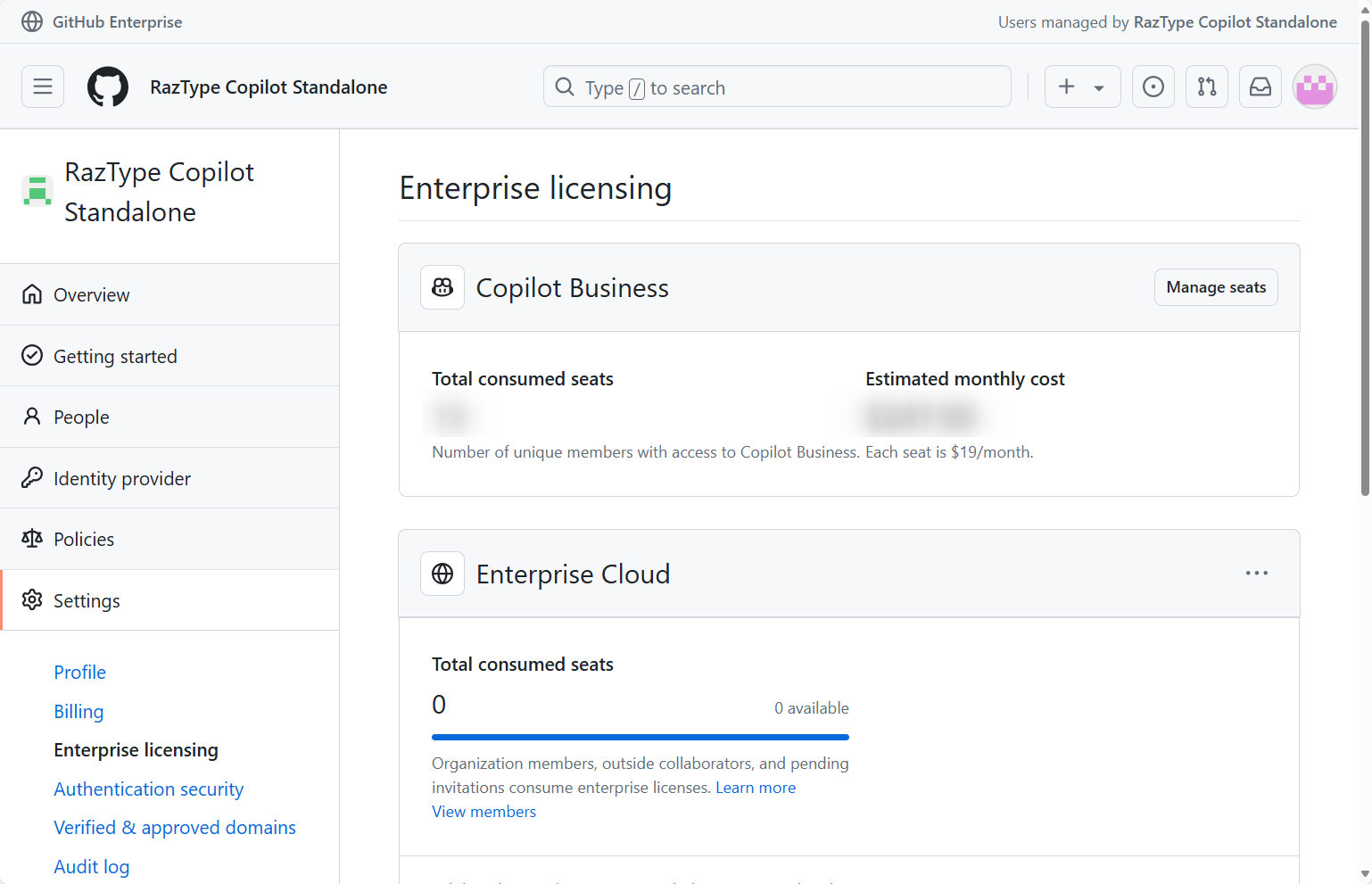Screen dimensions: 1372x884
Task: Open the hamburger navigation menu
Action: click(42, 87)
